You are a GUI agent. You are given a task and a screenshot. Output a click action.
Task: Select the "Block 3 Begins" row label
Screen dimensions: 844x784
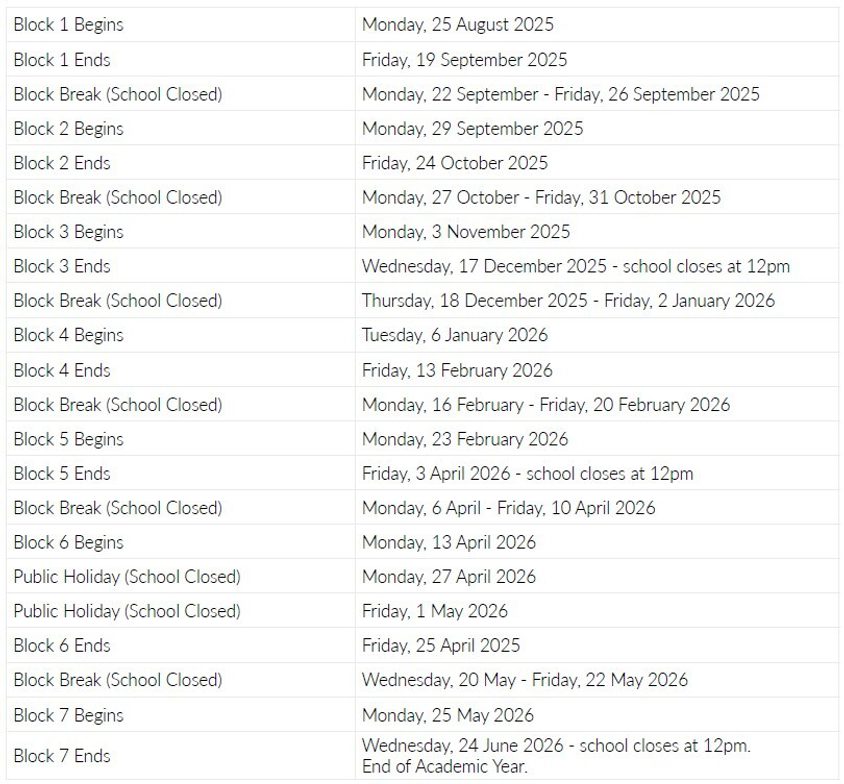click(x=68, y=232)
